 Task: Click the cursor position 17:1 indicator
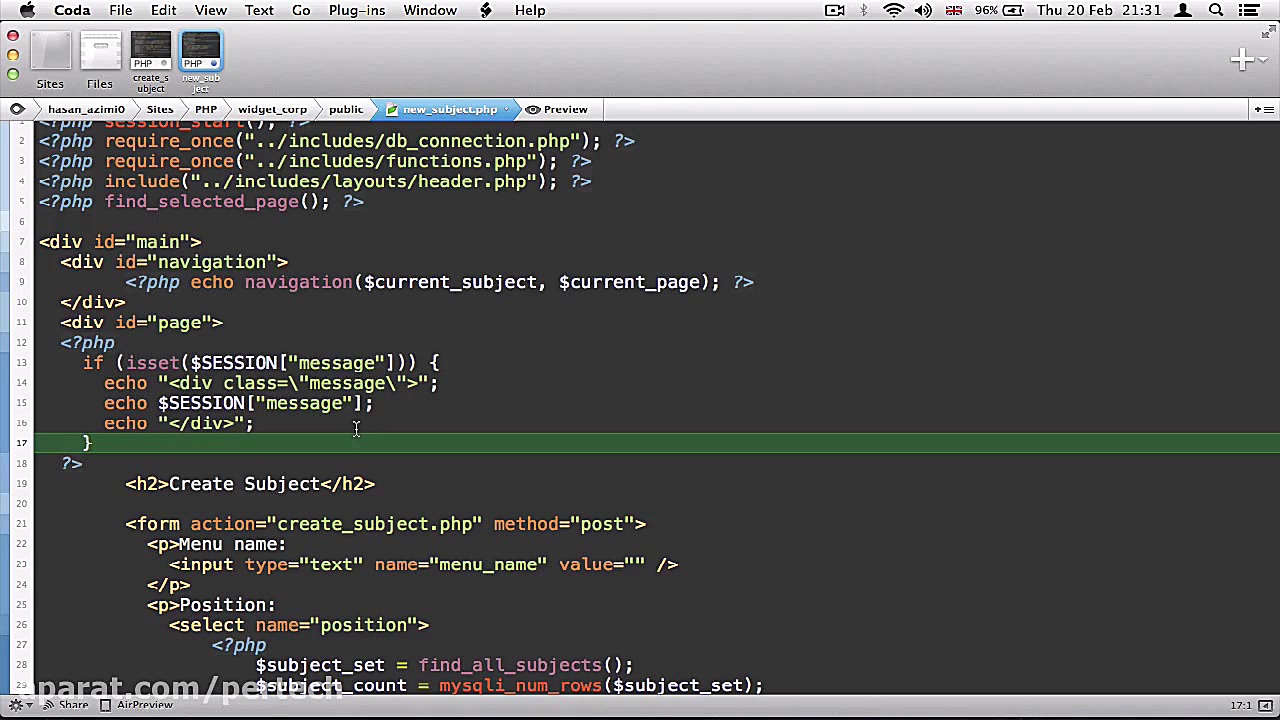coord(1241,705)
